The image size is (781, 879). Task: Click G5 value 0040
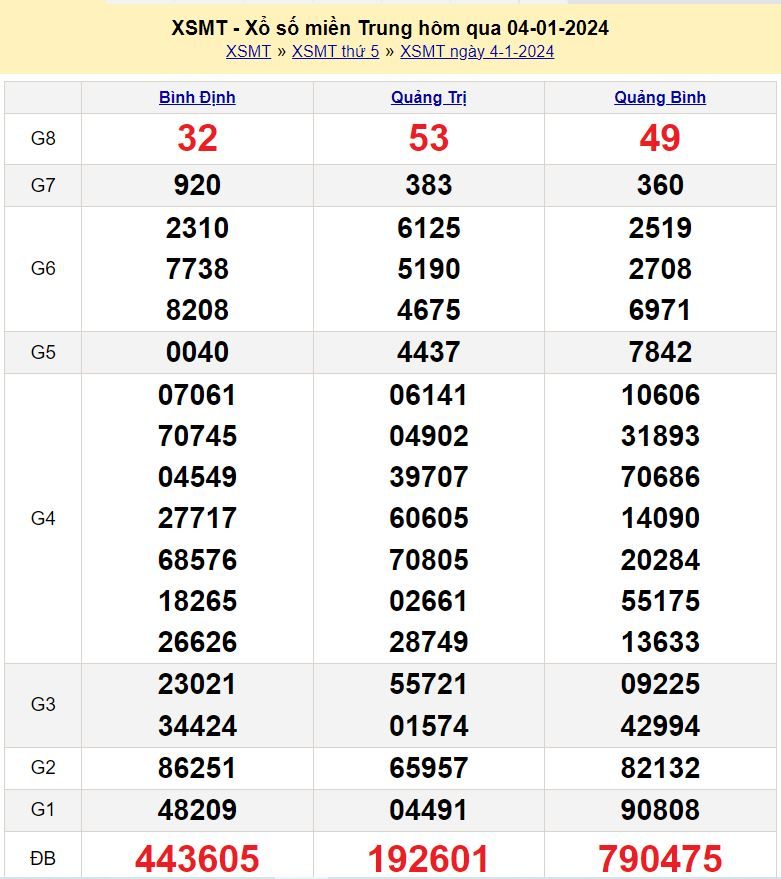(197, 352)
